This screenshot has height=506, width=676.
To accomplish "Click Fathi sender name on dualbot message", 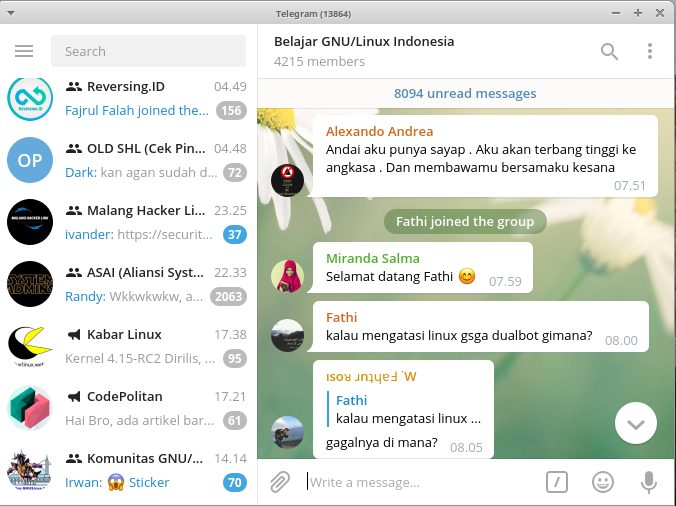I will [341, 318].
